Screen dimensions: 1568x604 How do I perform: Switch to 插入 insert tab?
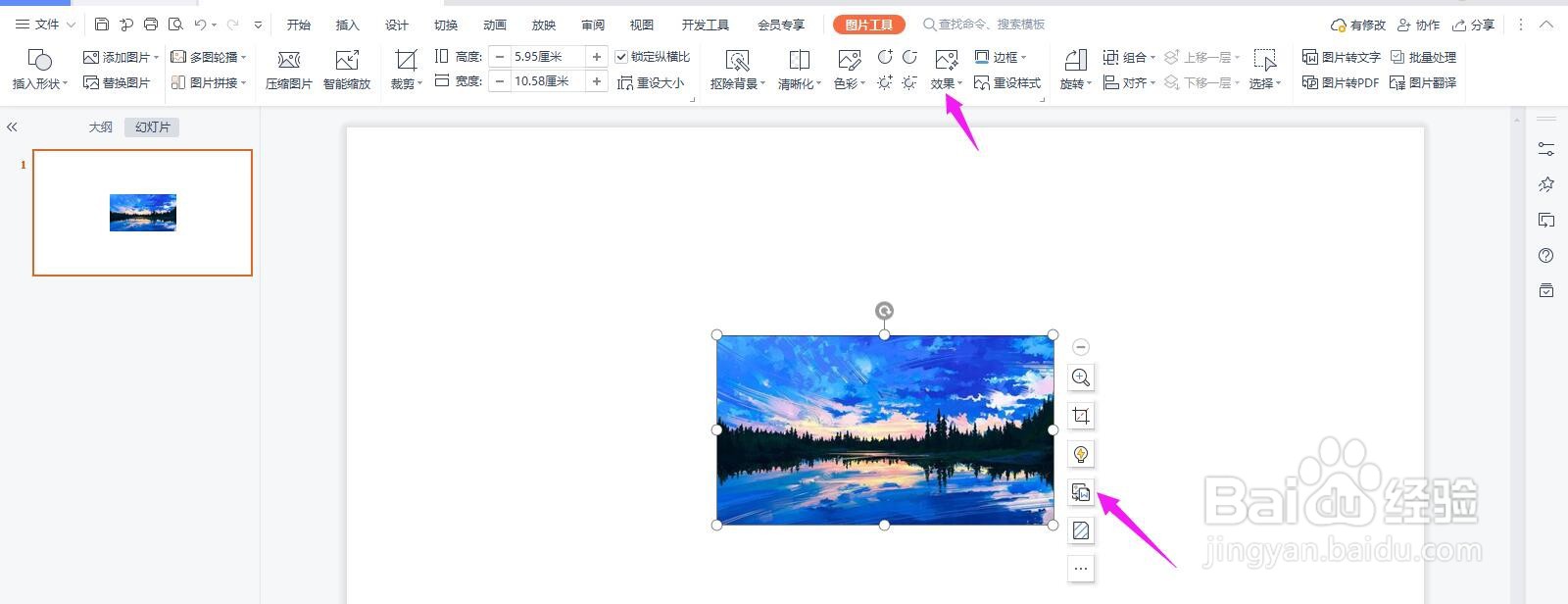347,25
